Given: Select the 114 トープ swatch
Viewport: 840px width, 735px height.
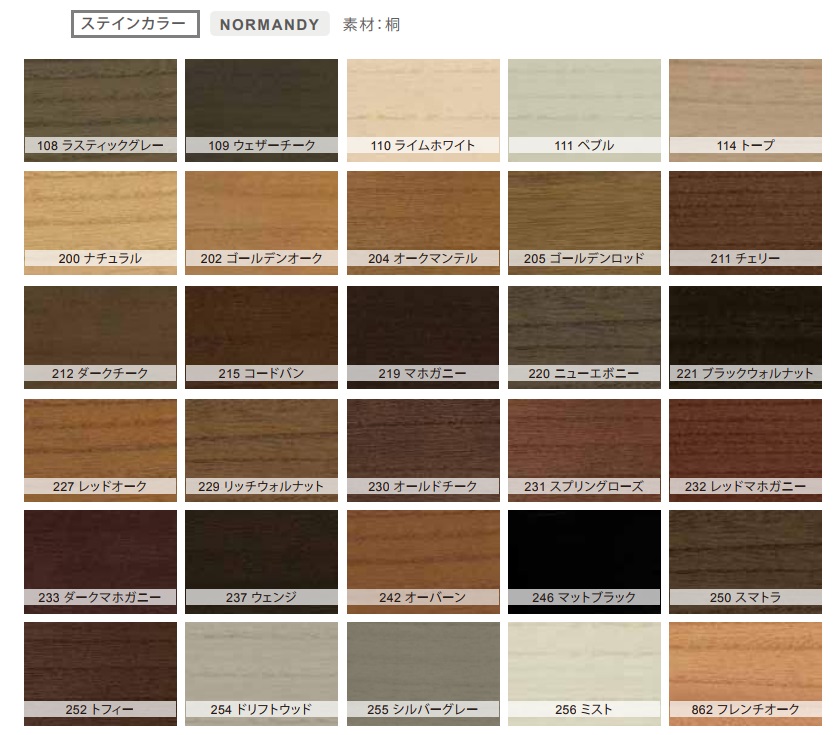Looking at the screenshot, I should click(x=745, y=110).
